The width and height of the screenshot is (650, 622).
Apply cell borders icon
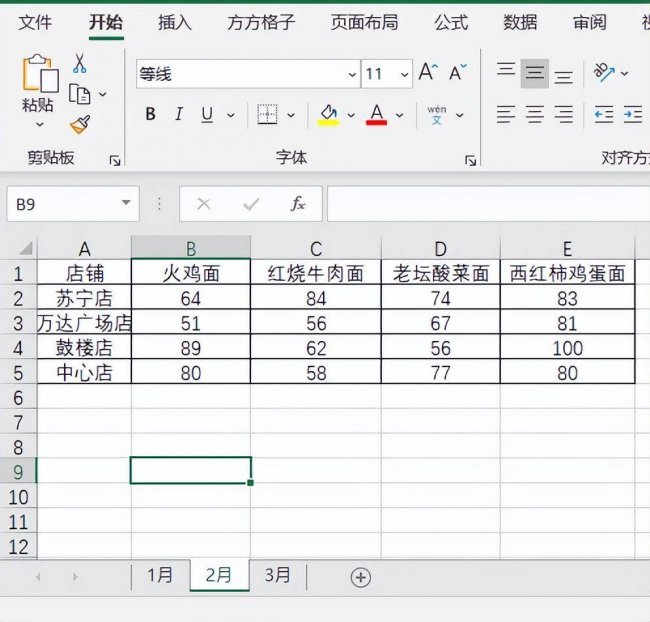[267, 114]
